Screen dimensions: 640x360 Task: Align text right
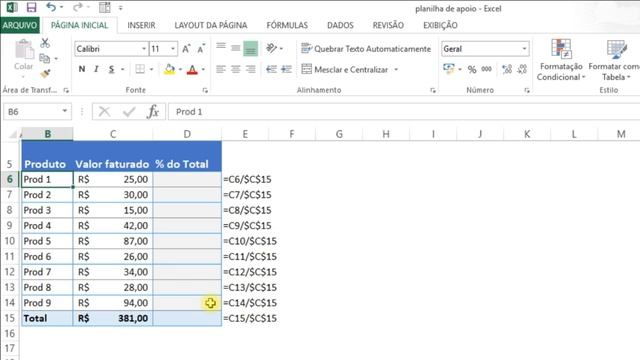[x=251, y=69]
